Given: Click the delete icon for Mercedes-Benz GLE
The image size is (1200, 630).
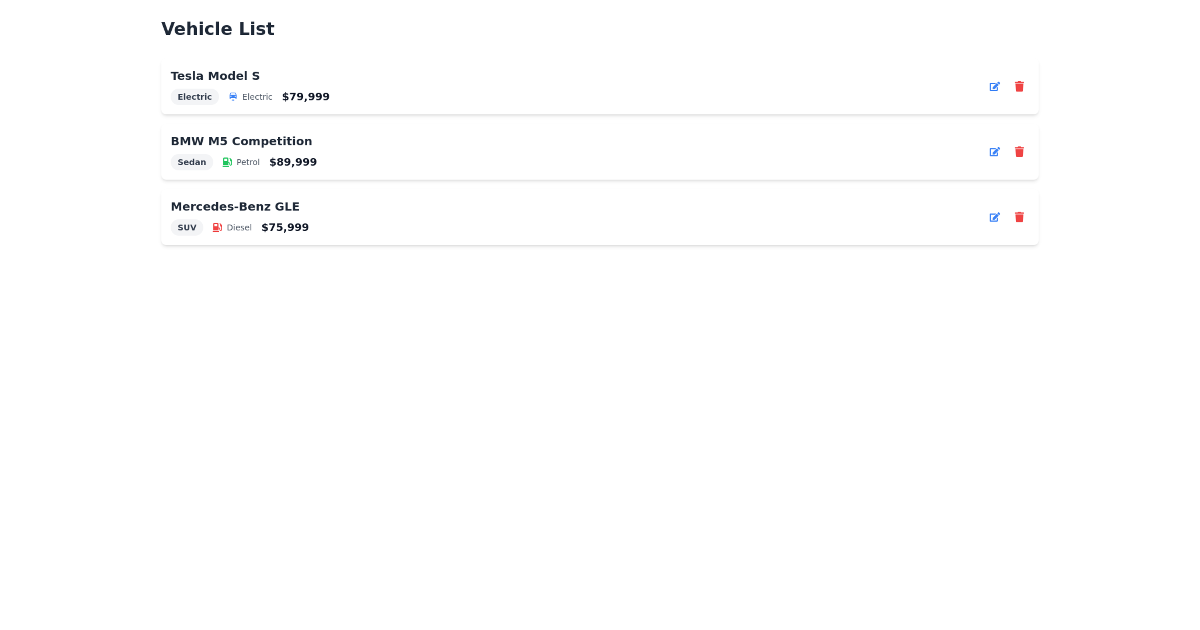Looking at the screenshot, I should click(1018, 216).
